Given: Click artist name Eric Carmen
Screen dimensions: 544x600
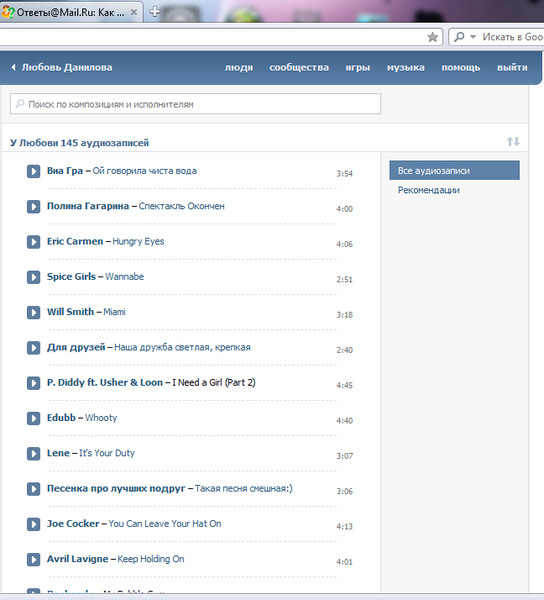Looking at the screenshot, I should (x=75, y=241).
